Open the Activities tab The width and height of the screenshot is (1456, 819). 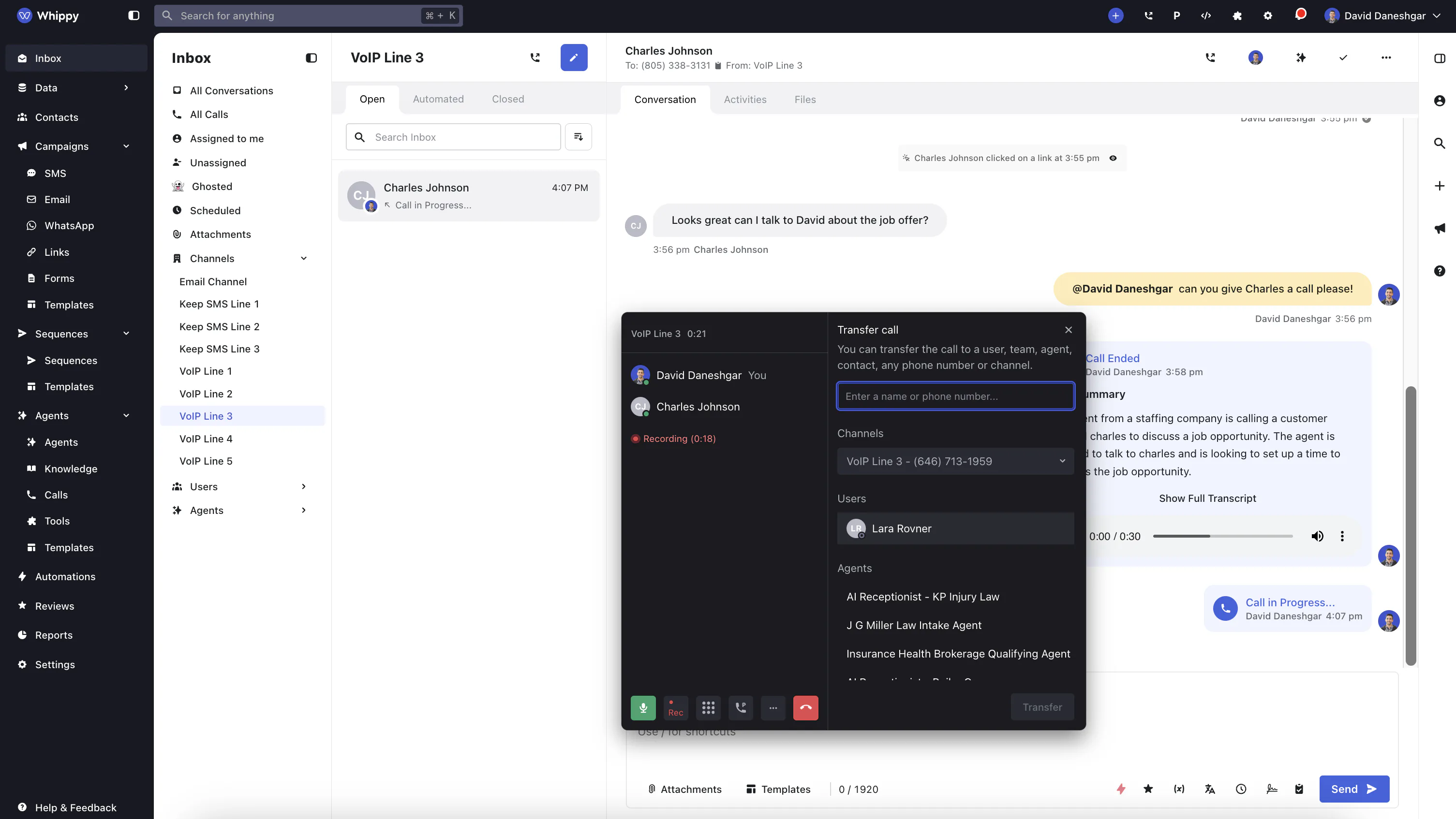click(x=745, y=100)
